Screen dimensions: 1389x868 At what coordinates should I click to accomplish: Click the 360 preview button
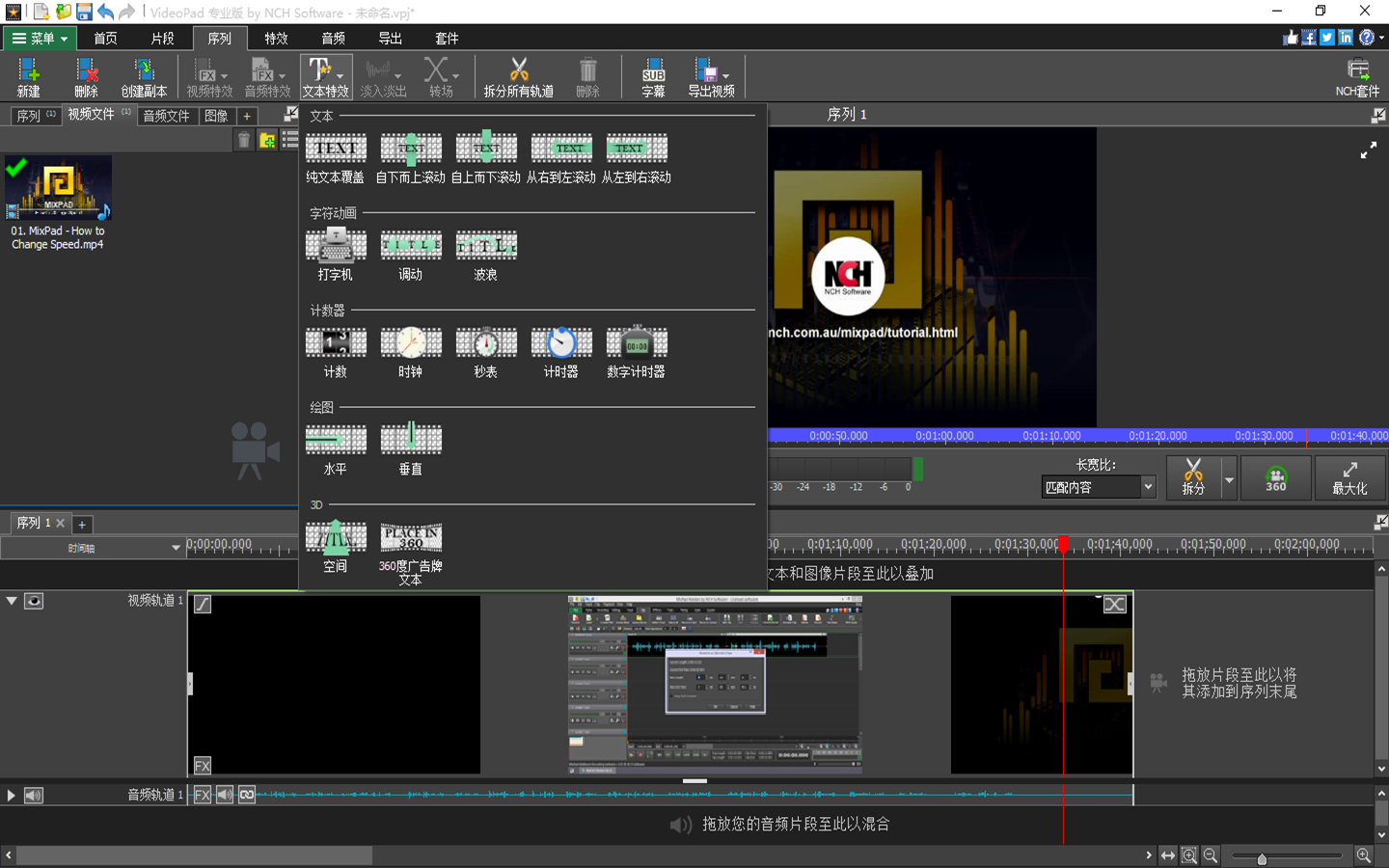1276,477
